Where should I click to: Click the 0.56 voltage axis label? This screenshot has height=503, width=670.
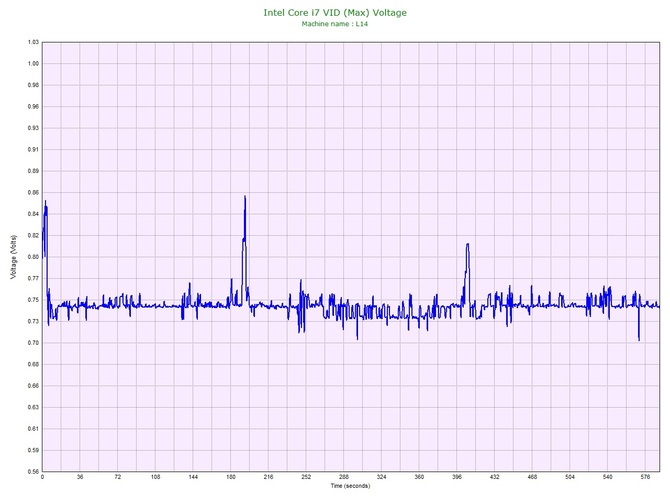(x=33, y=471)
